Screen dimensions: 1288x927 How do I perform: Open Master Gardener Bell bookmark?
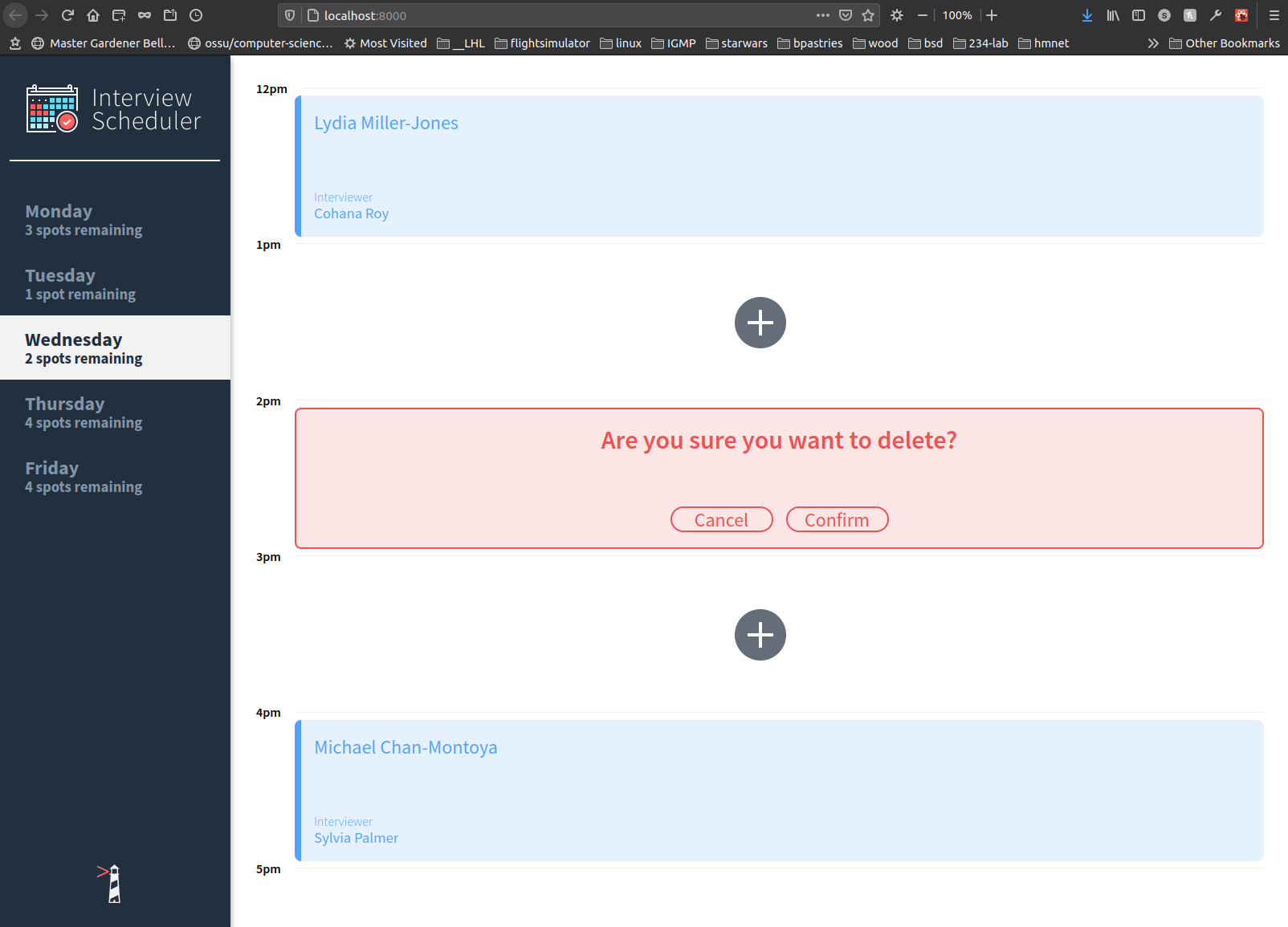tap(104, 43)
